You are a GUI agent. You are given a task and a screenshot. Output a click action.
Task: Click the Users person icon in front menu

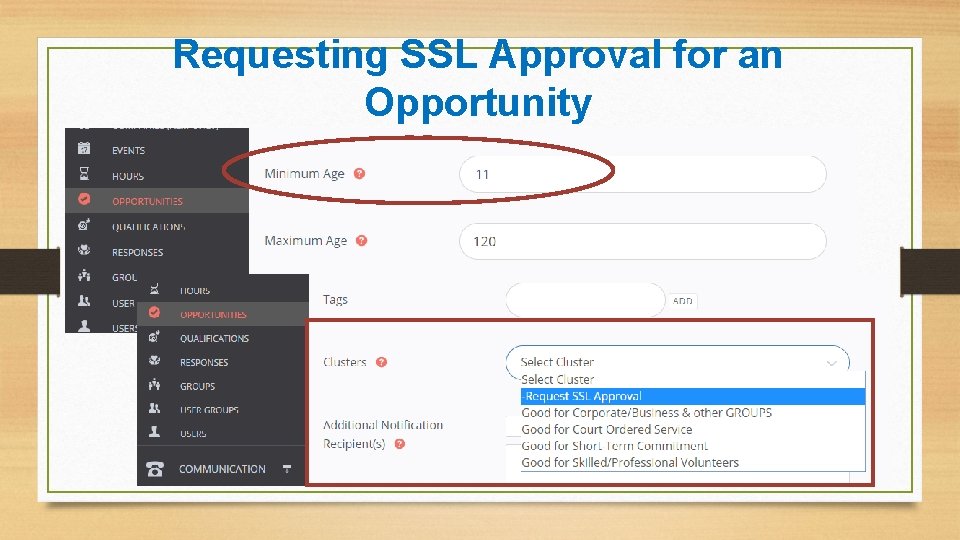154,432
